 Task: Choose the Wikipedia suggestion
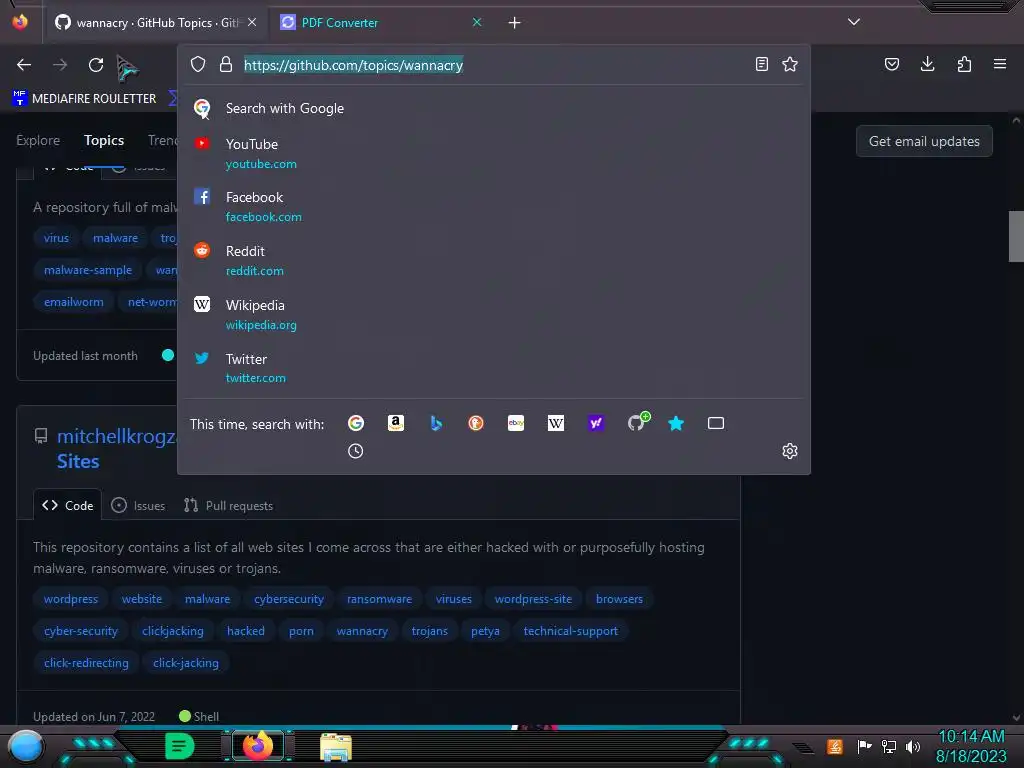coord(494,315)
